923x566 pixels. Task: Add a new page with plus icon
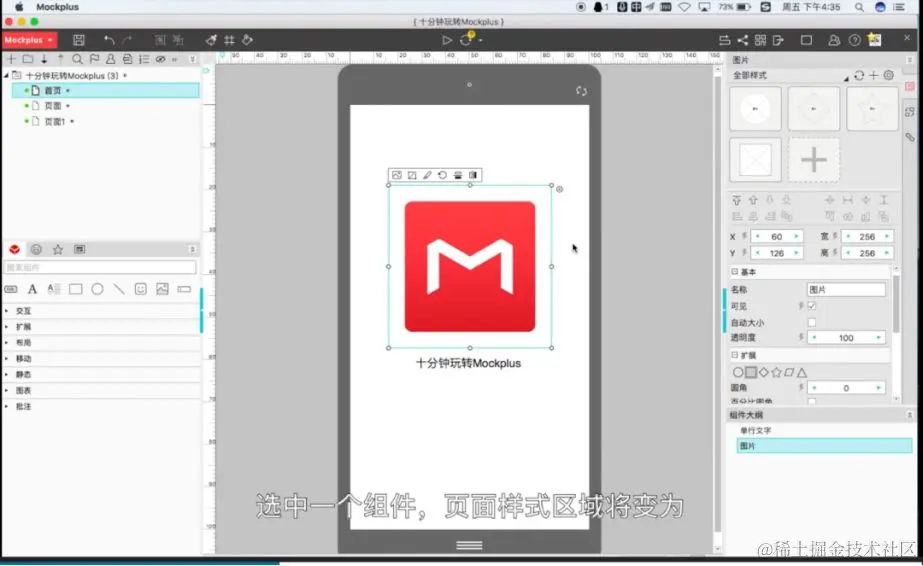point(11,59)
